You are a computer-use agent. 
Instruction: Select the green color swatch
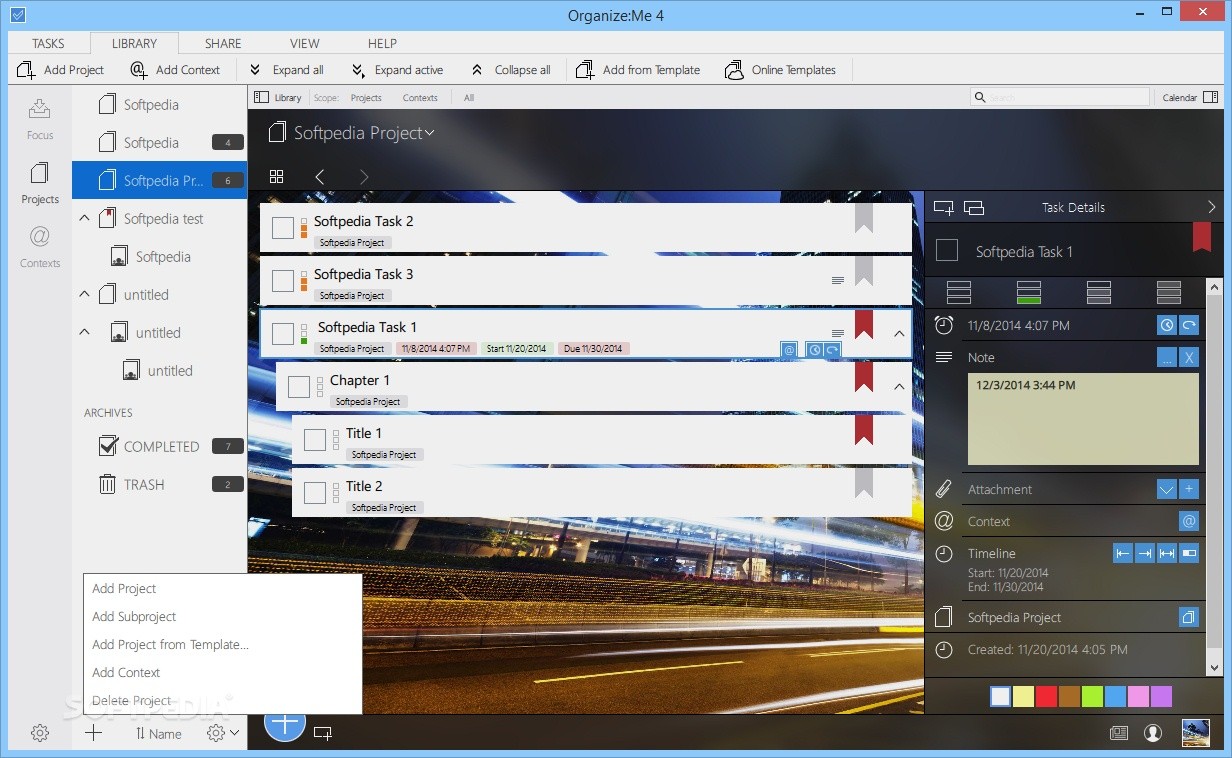tap(1092, 696)
